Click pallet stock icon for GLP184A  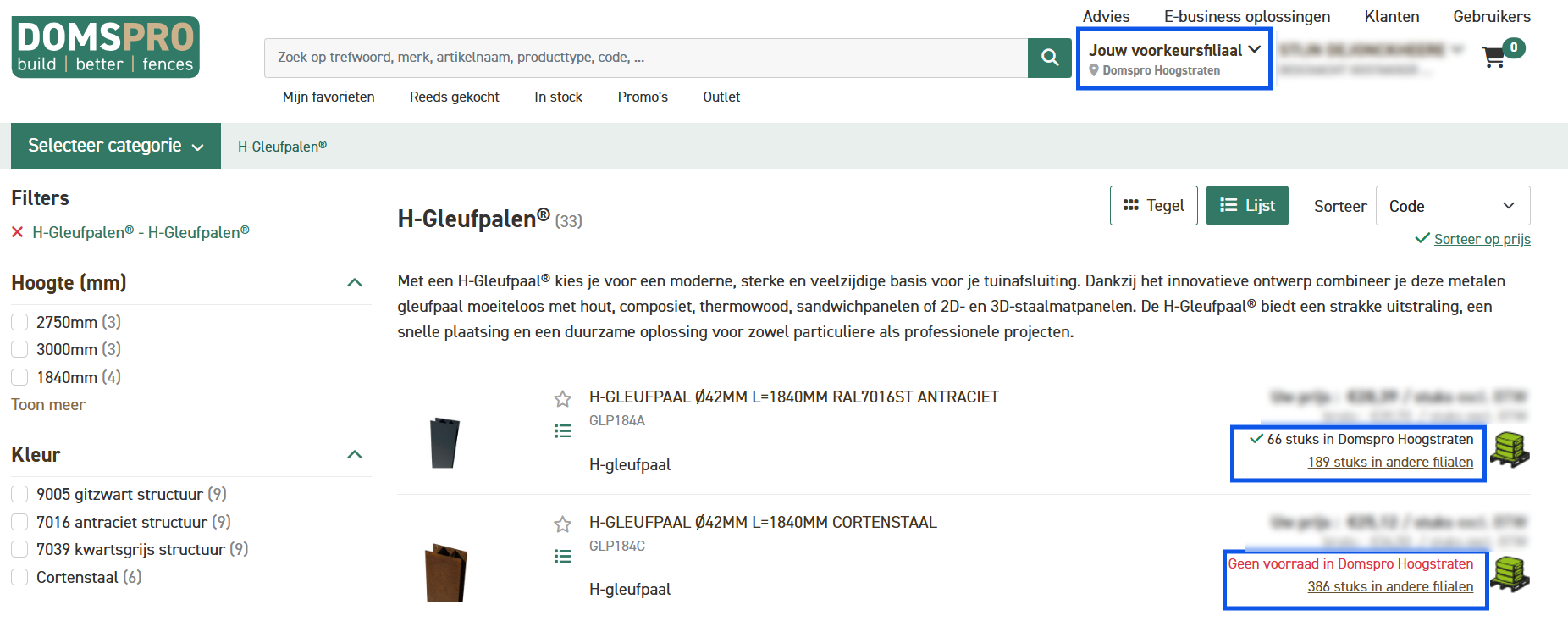(x=1510, y=449)
